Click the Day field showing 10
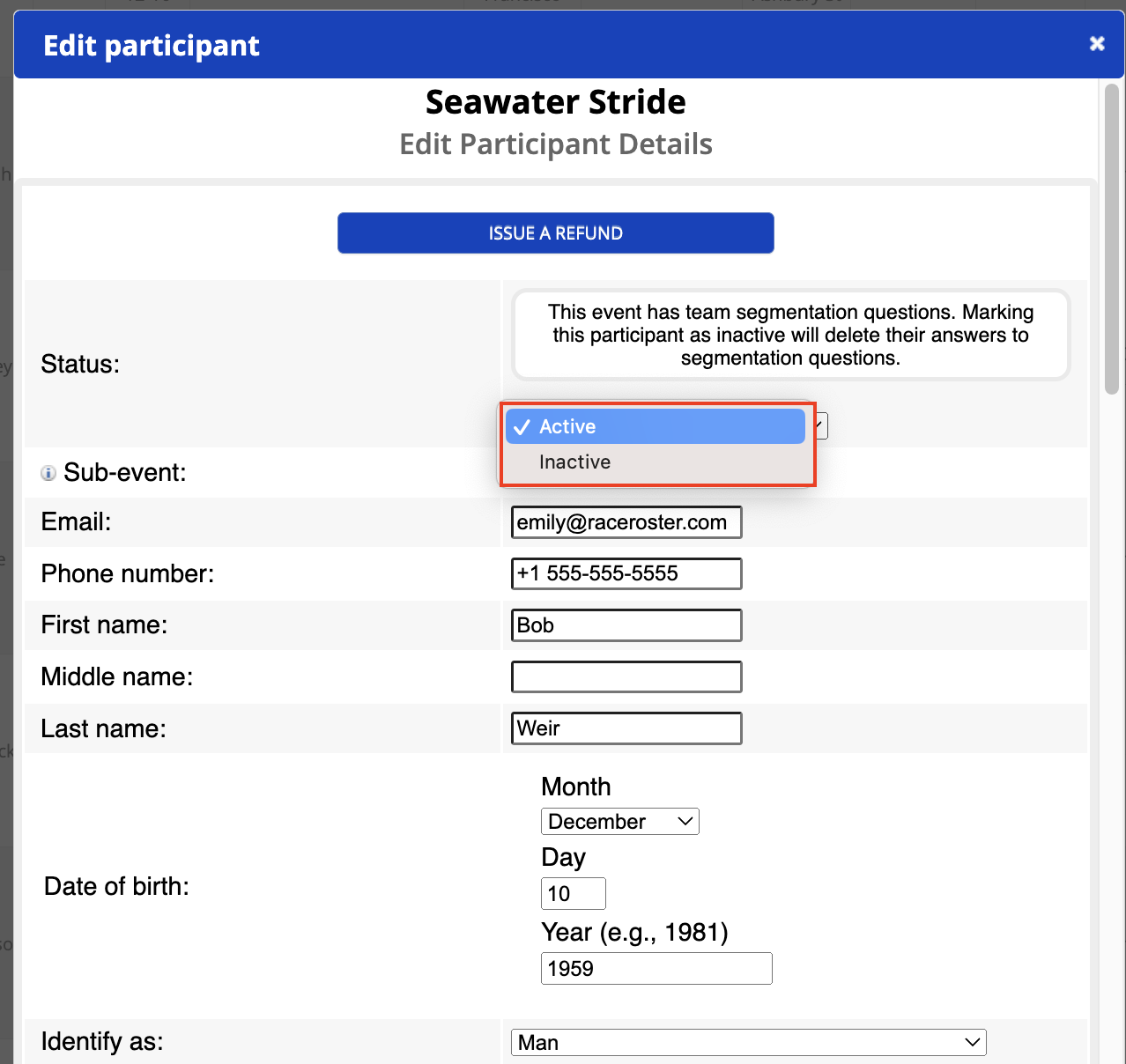This screenshot has height=1064, width=1126. point(574,894)
